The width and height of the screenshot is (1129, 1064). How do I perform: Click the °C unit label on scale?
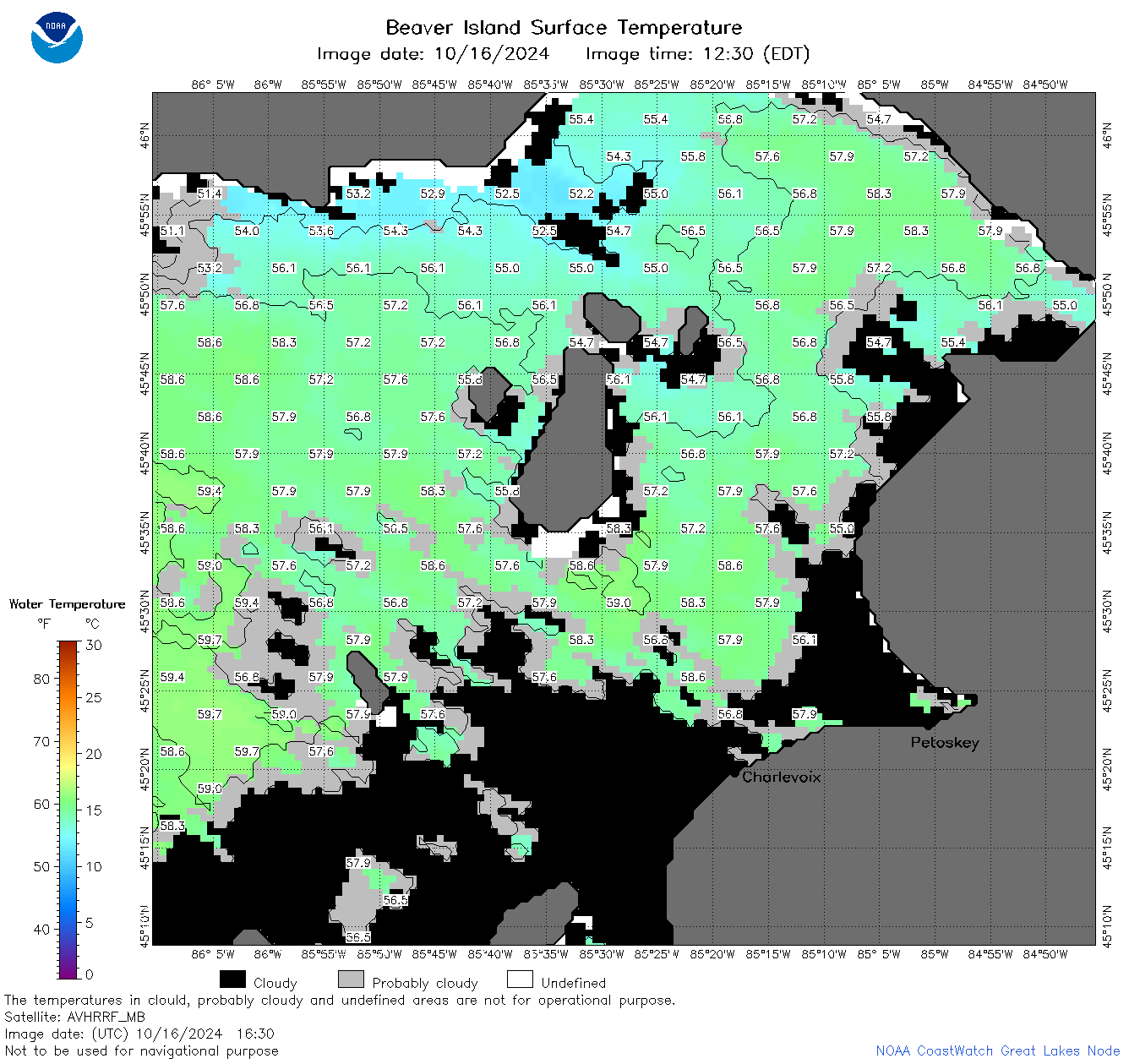point(92,624)
